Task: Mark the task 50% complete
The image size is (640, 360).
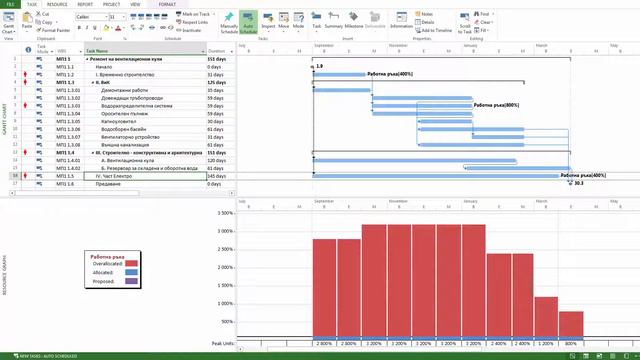Action: click(149, 17)
